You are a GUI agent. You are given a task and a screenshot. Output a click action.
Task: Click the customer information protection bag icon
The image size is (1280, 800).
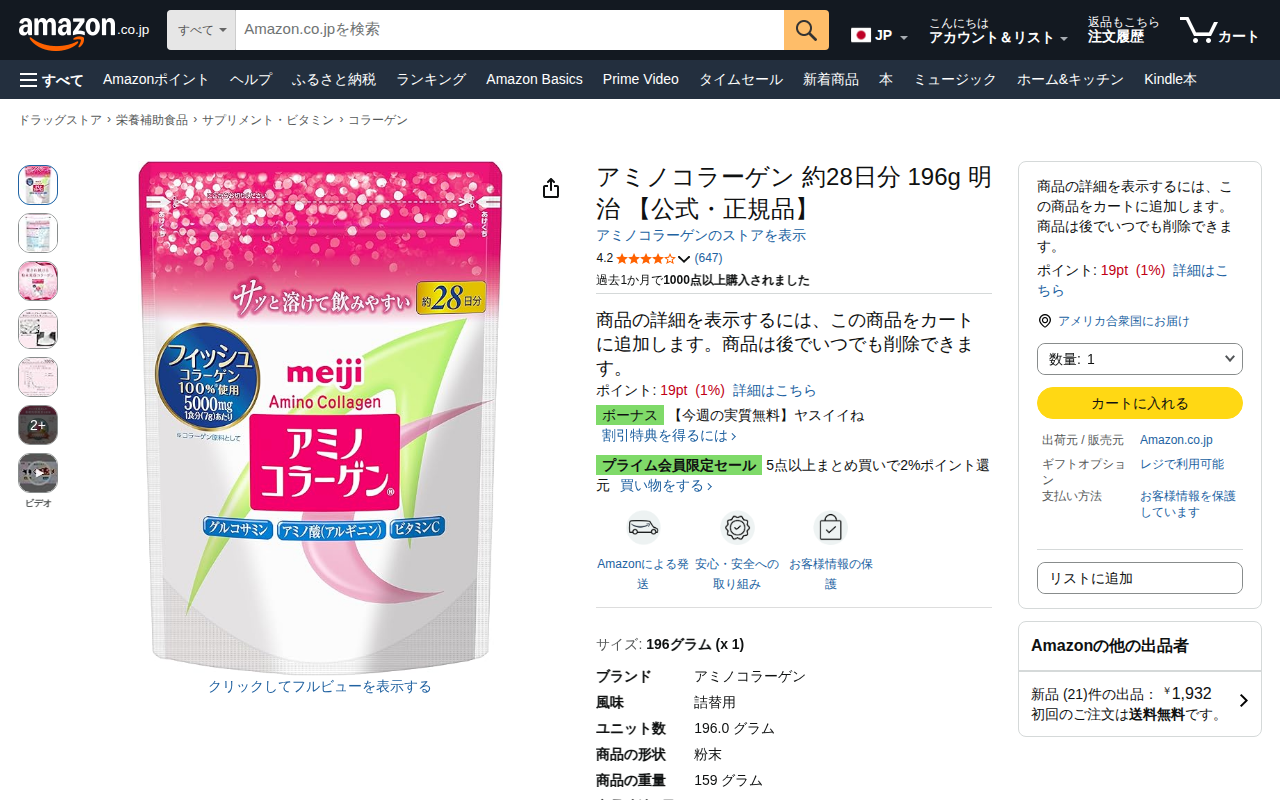pos(830,527)
